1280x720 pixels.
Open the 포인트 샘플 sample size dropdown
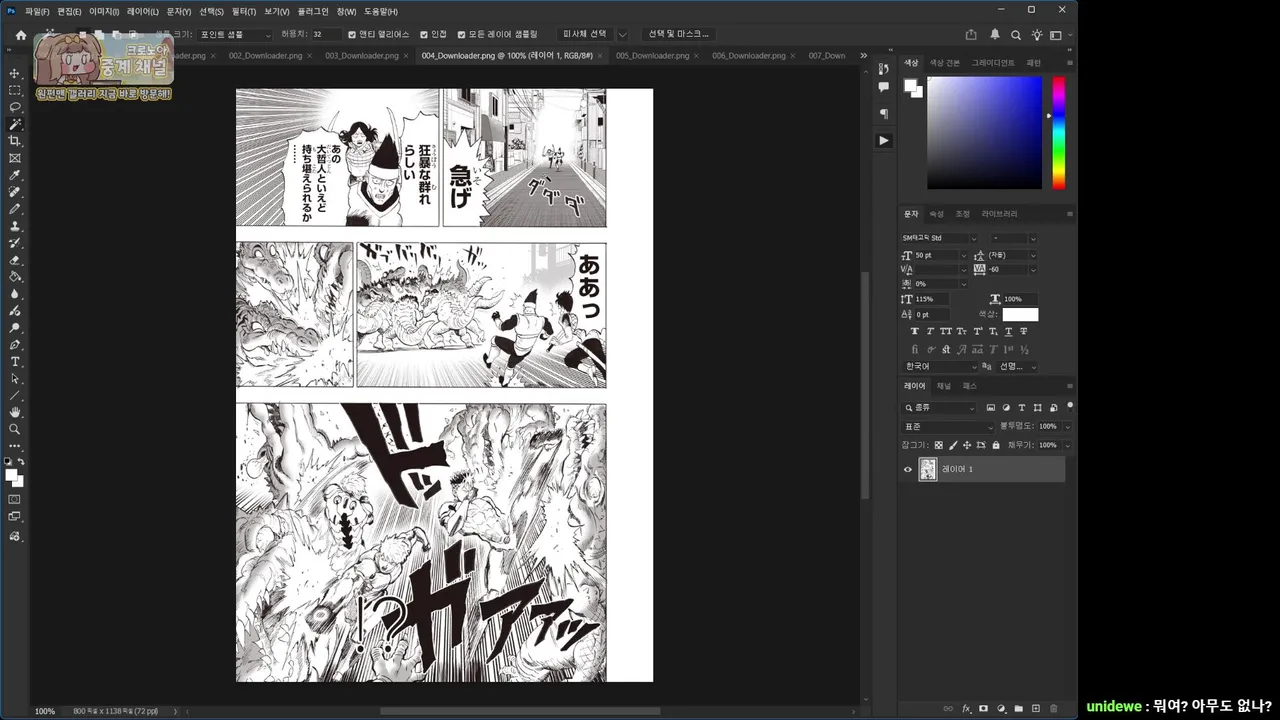(233, 34)
